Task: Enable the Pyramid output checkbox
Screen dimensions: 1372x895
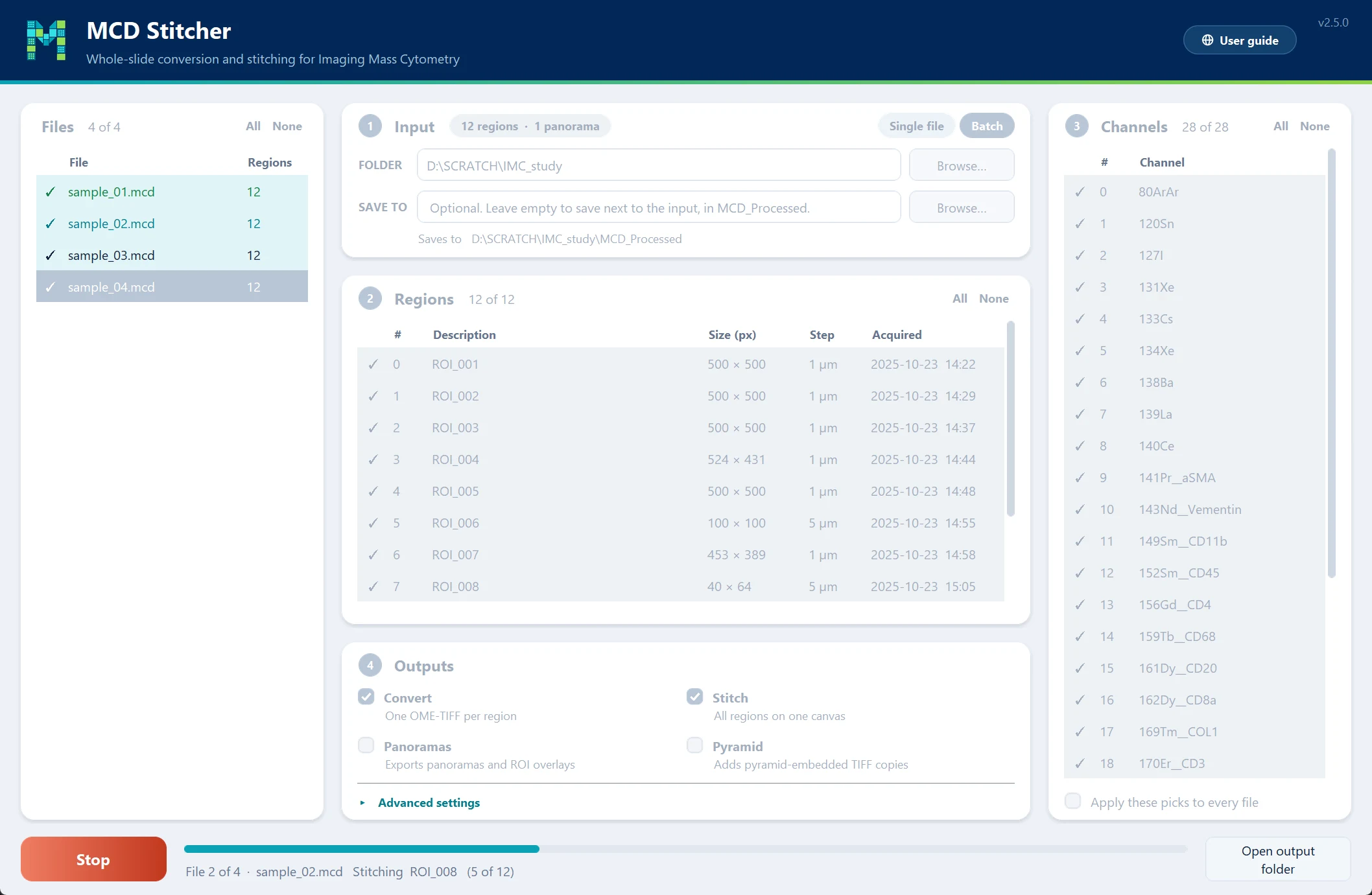Action: pos(695,745)
